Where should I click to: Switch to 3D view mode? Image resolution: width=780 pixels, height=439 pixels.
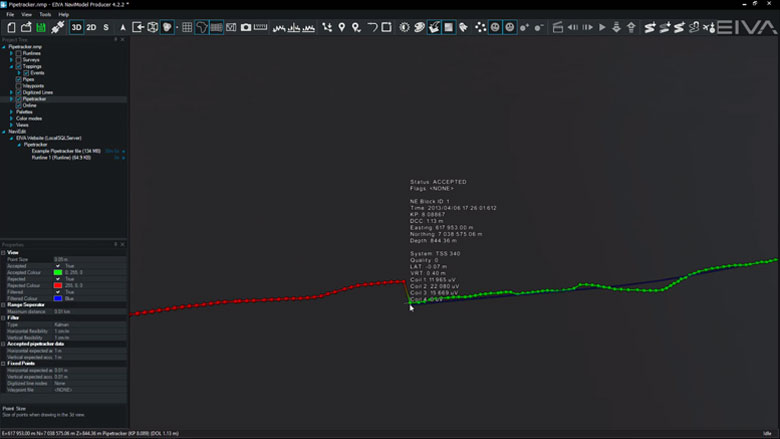[x=76, y=27]
